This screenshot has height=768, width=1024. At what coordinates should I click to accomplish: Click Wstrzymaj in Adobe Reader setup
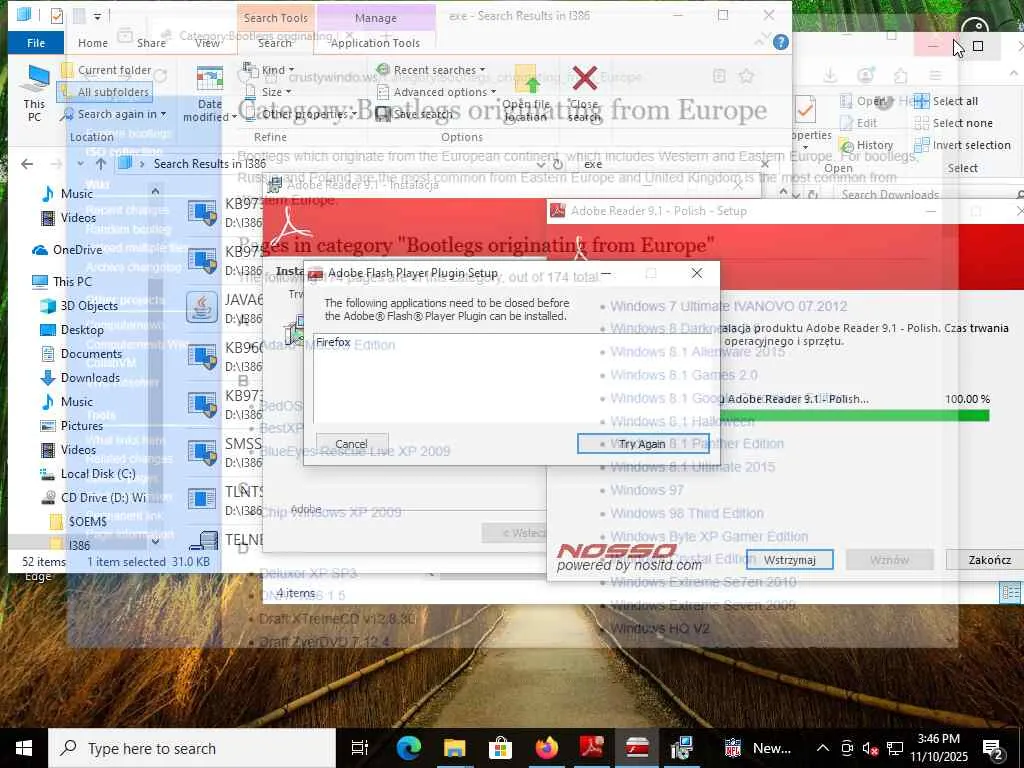[790, 560]
